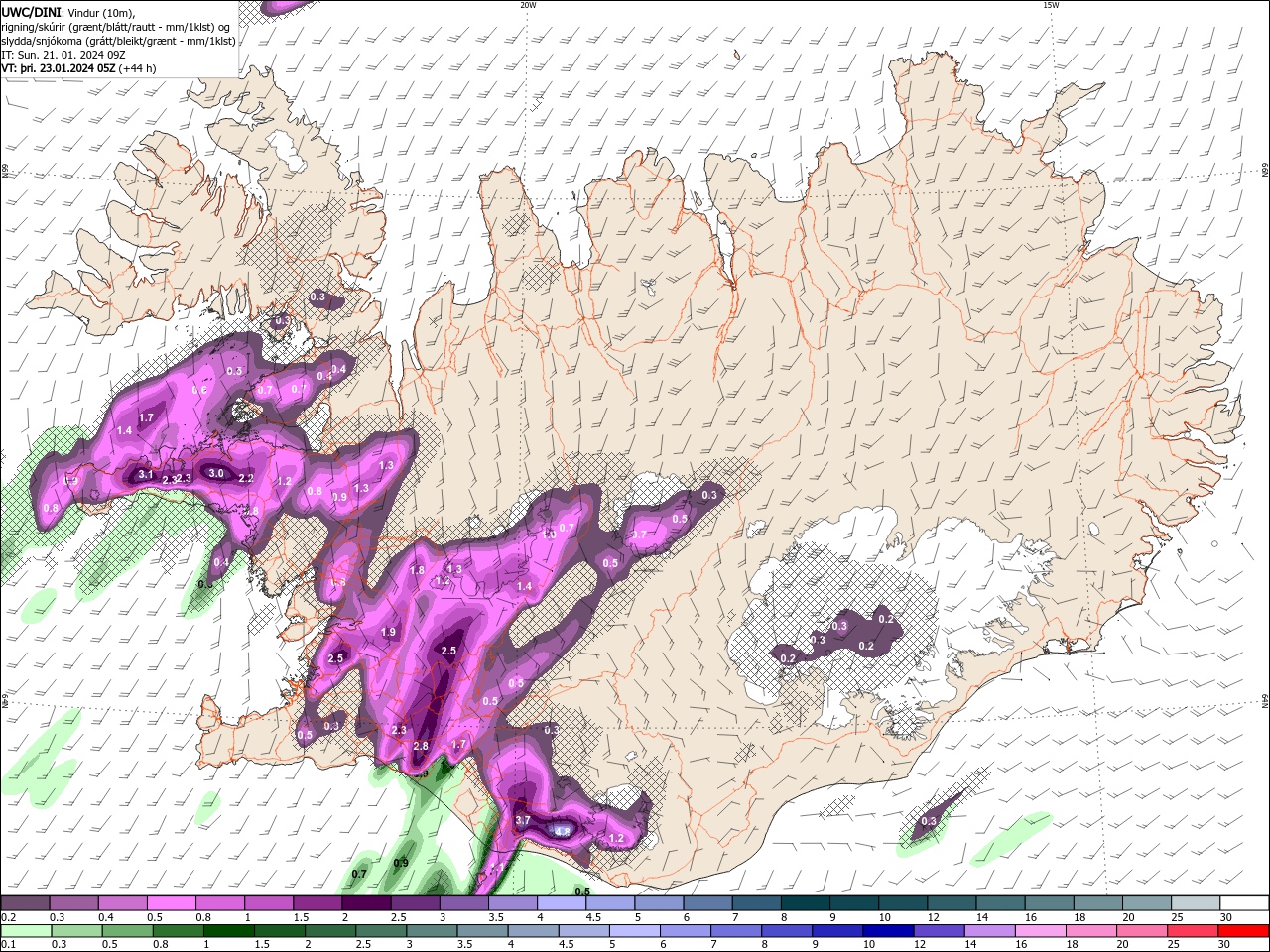The image size is (1270, 952).
Task: Click the 2.2 snowfall value on the map
Action: click(x=247, y=478)
